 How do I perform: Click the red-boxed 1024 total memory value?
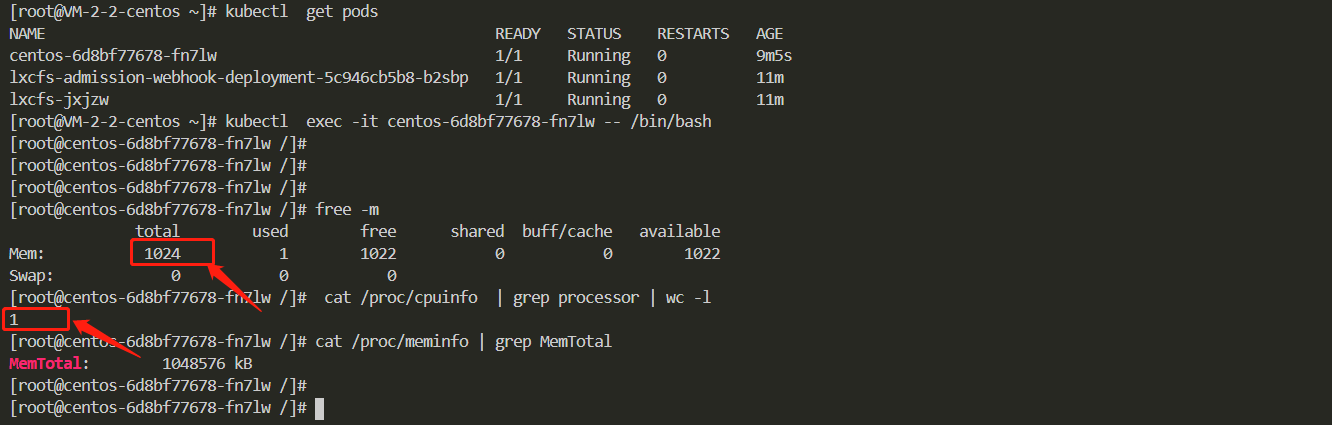pyautogui.click(x=162, y=254)
